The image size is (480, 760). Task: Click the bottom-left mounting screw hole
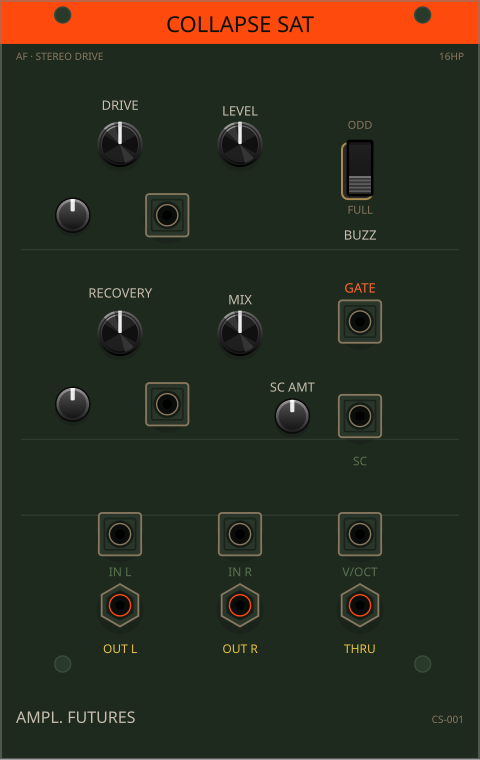pos(63,664)
